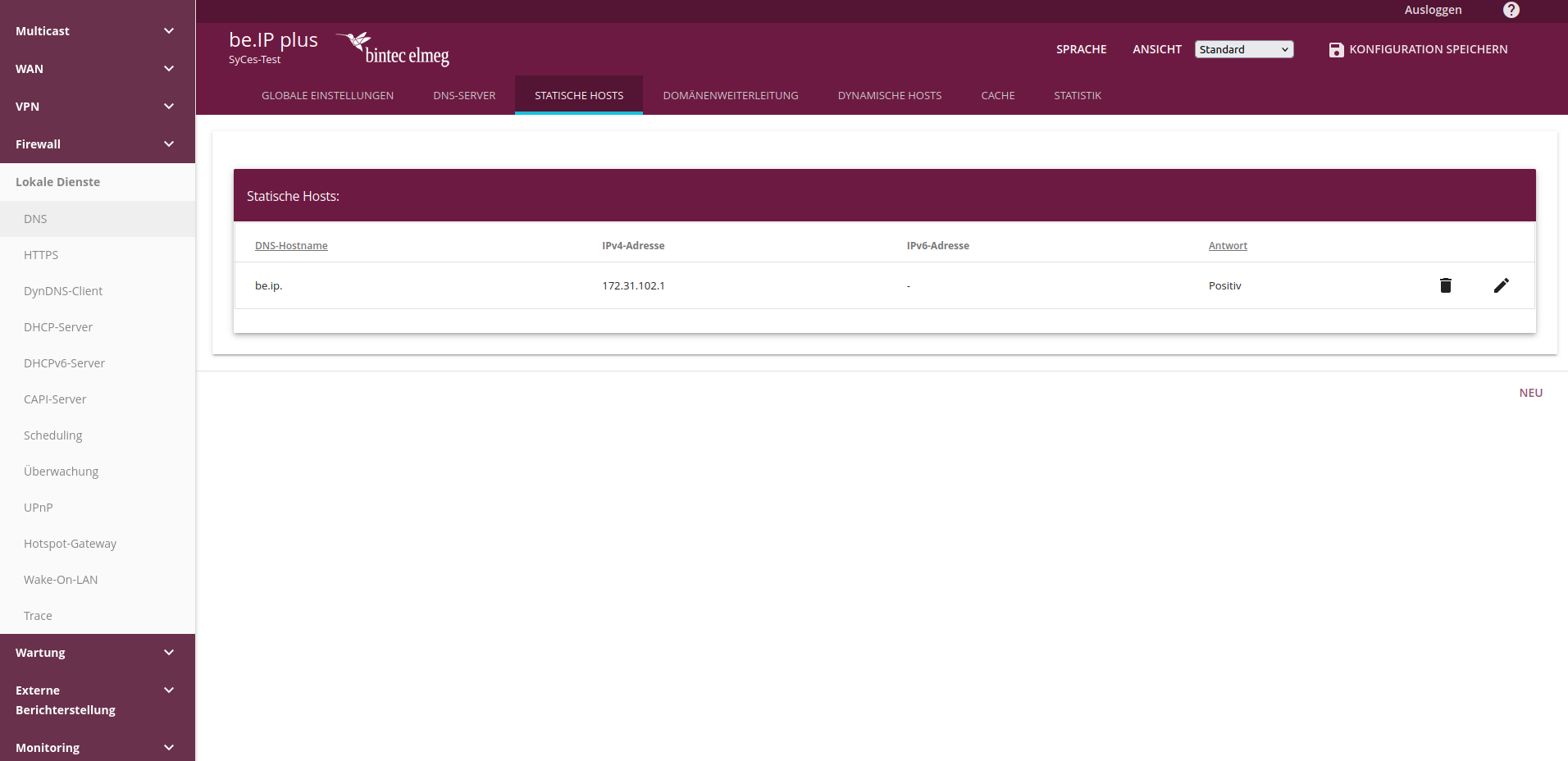Click the SyCes-Test device name
The height and width of the screenshot is (761, 1568).
(254, 60)
